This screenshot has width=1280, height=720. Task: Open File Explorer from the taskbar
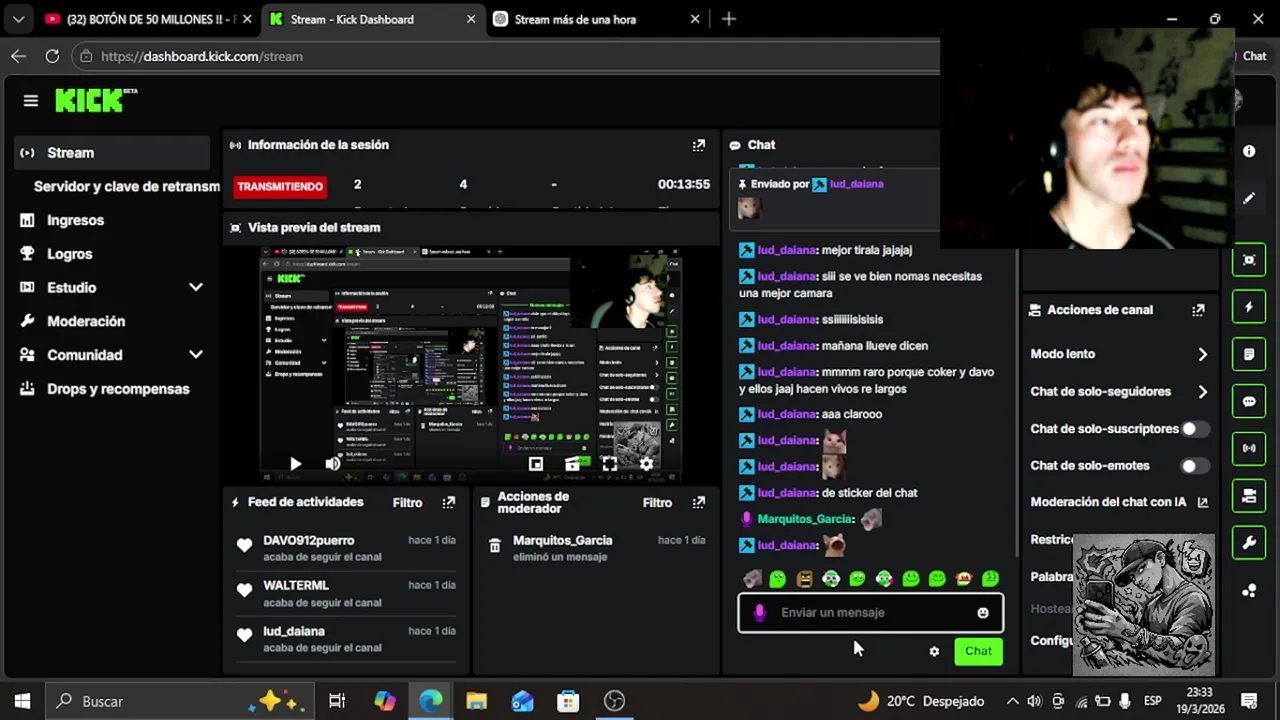(x=476, y=701)
